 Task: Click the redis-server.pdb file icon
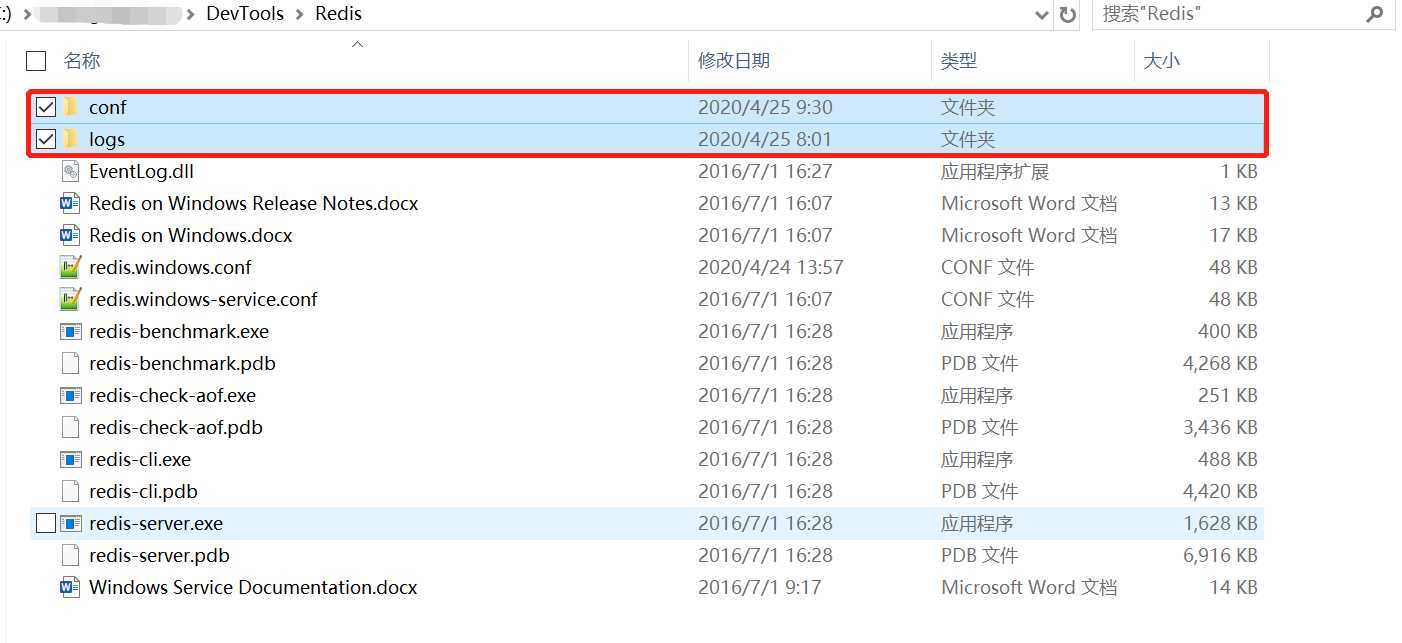tap(70, 555)
